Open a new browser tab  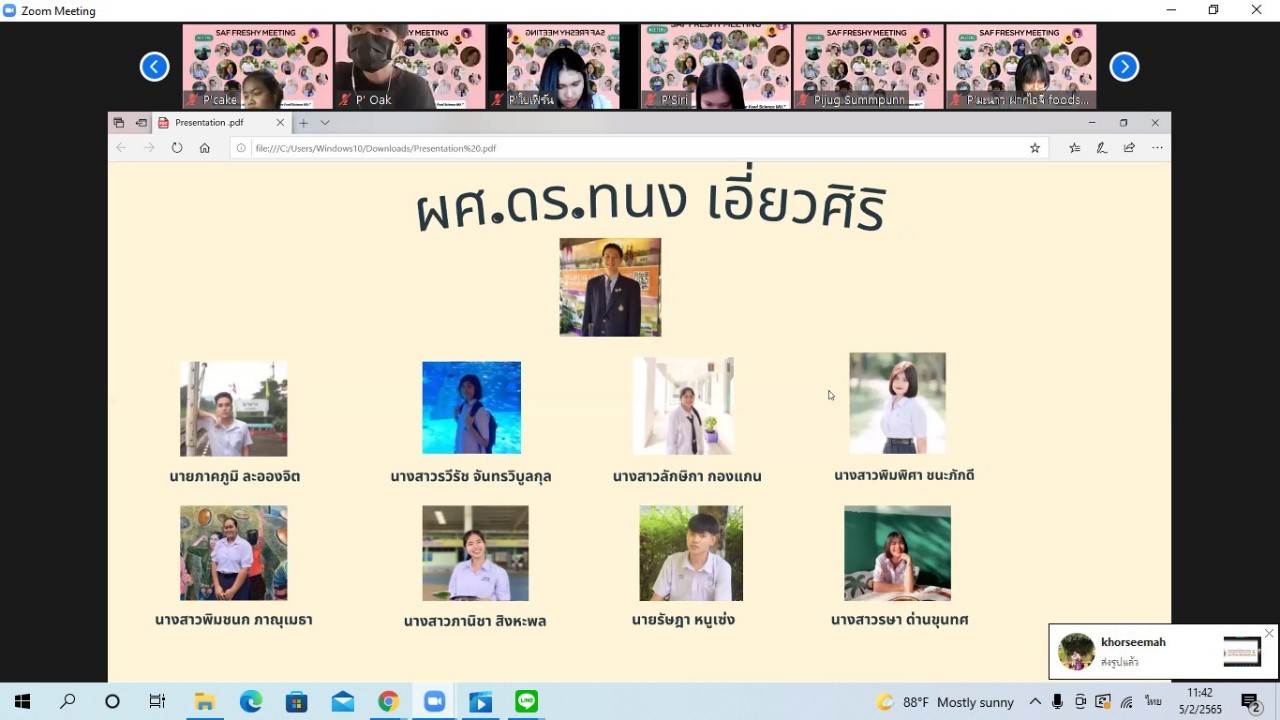pos(303,123)
